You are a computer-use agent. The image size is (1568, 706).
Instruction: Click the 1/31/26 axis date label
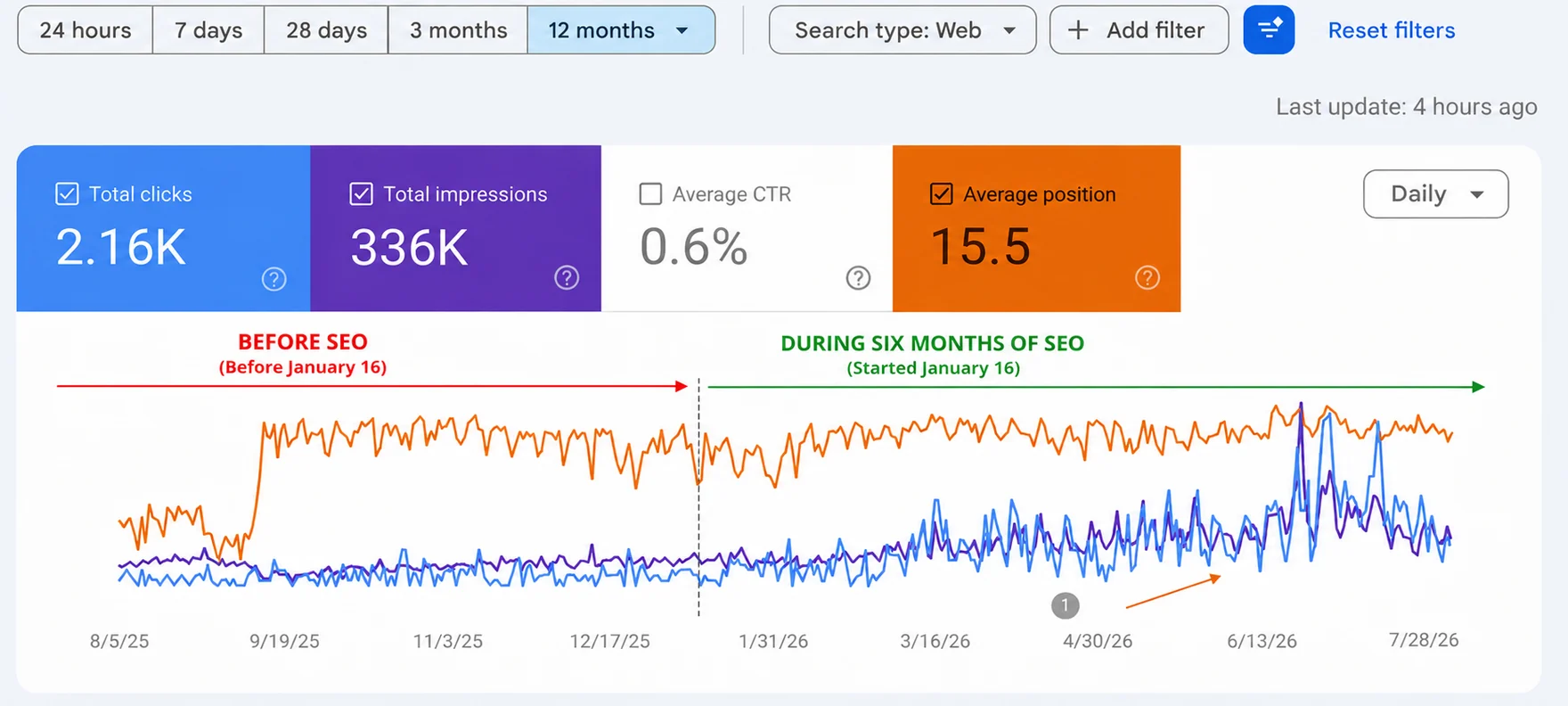(x=773, y=641)
